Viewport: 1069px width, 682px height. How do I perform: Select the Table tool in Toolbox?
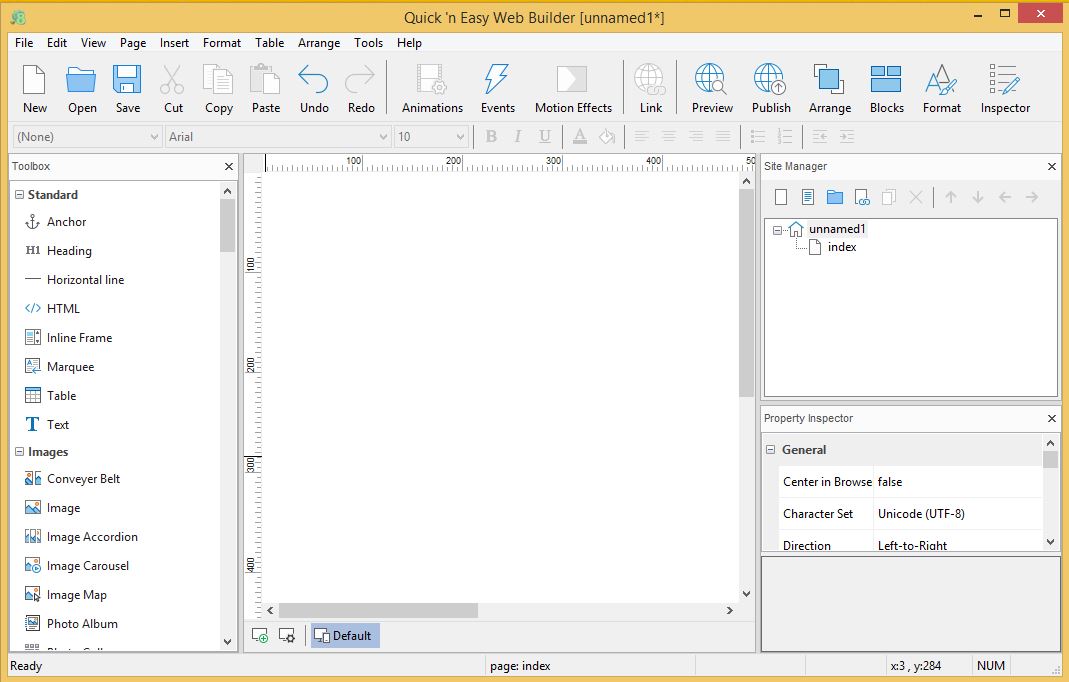50,396
